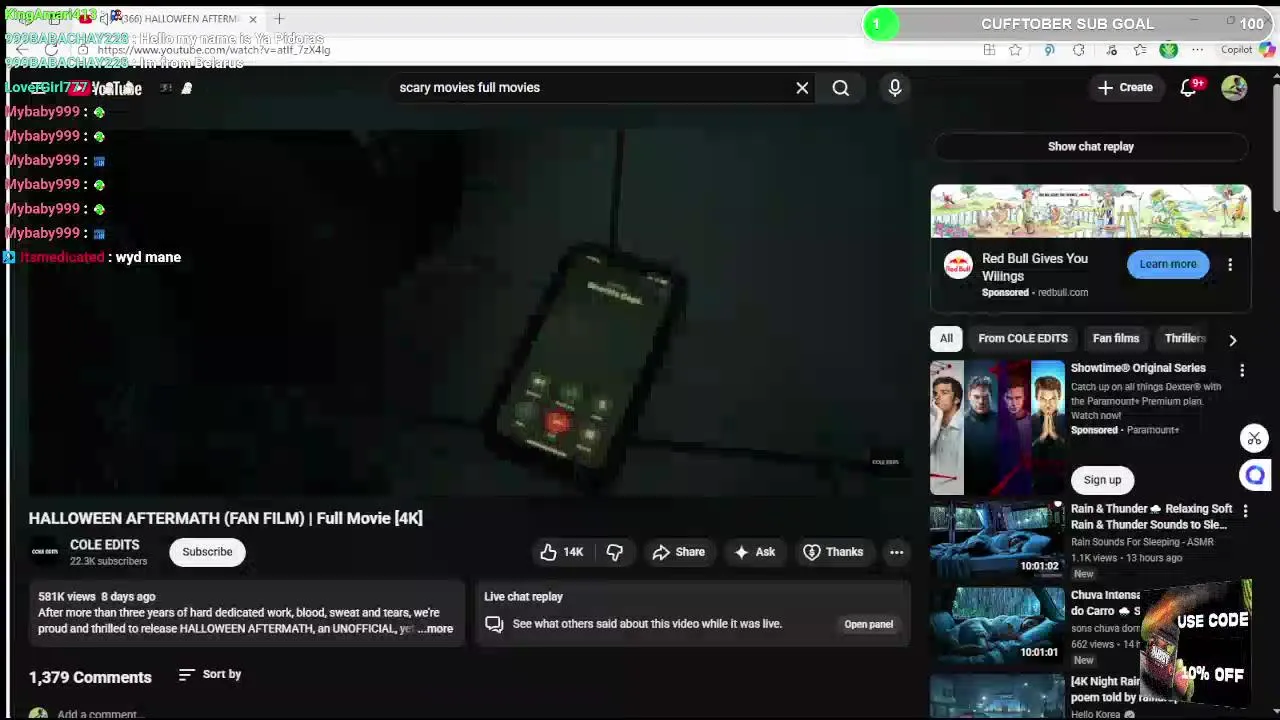The image size is (1280, 720).
Task: Open browser Settings and more menu
Action: pyautogui.click(x=1199, y=50)
